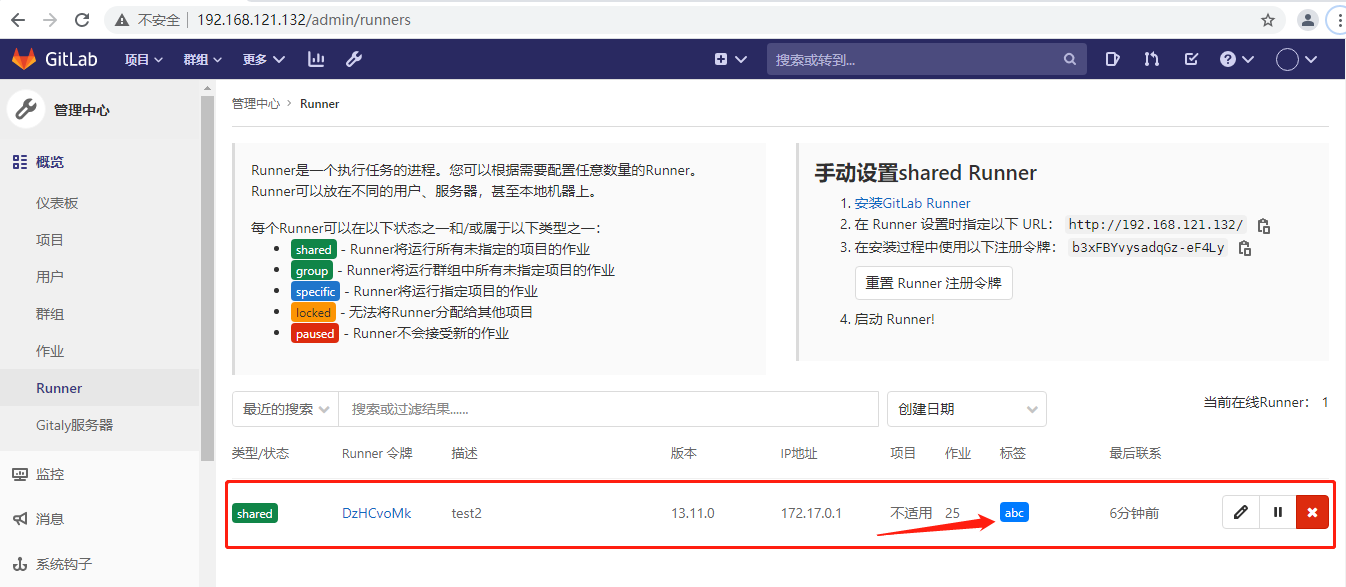The image size is (1346, 587).
Task: Open 仪表板 in the sidebar
Action: click(x=57, y=203)
